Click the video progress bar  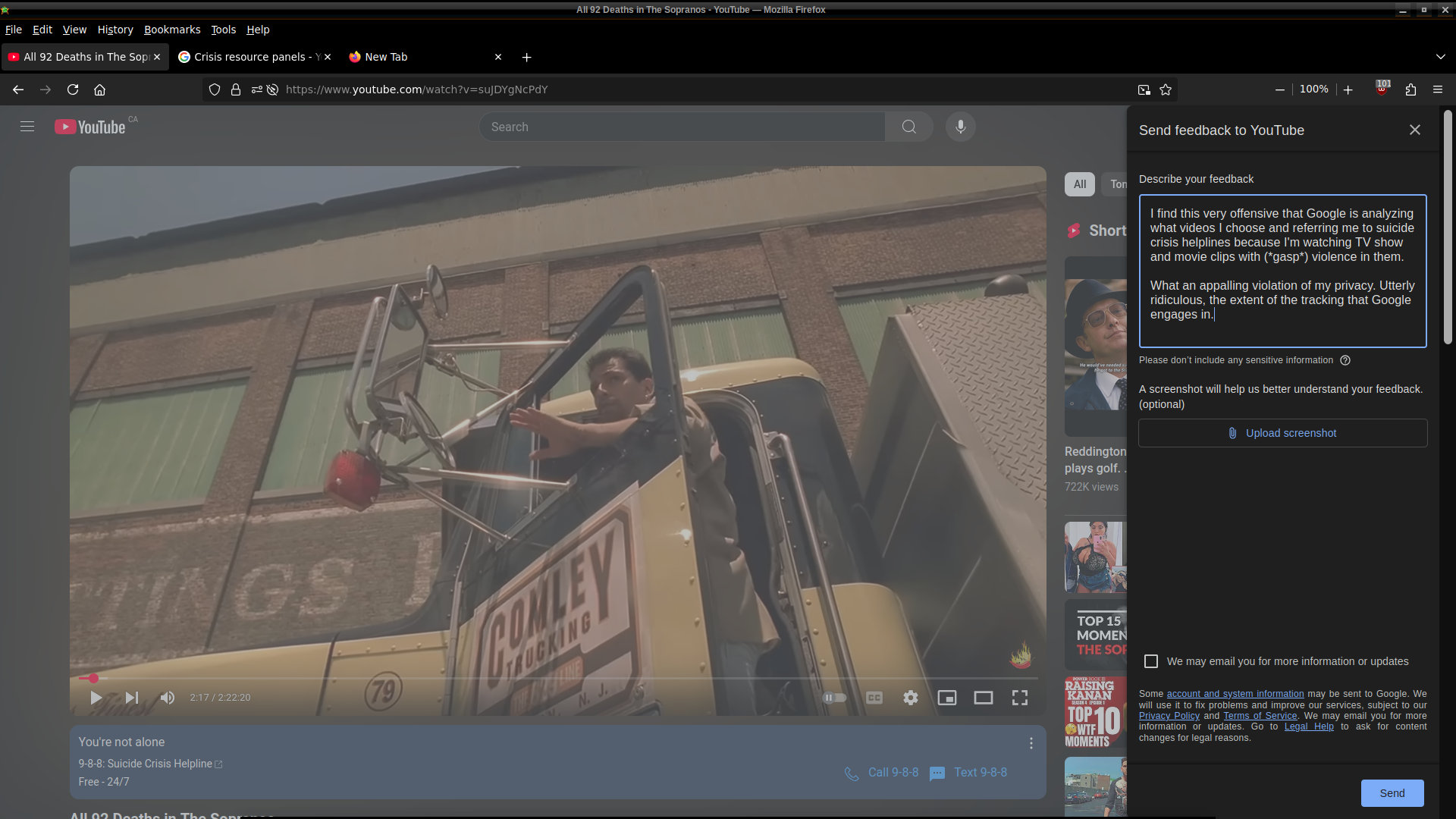point(558,678)
